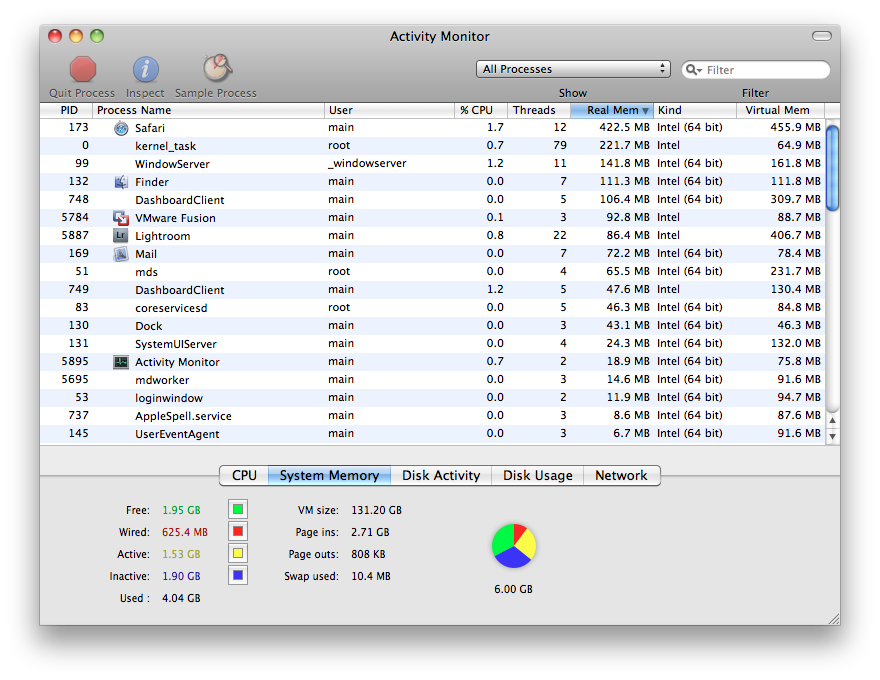Click the scrollbar up arrow
Image resolution: width=880 pixels, height=680 pixels.
pos(833,420)
